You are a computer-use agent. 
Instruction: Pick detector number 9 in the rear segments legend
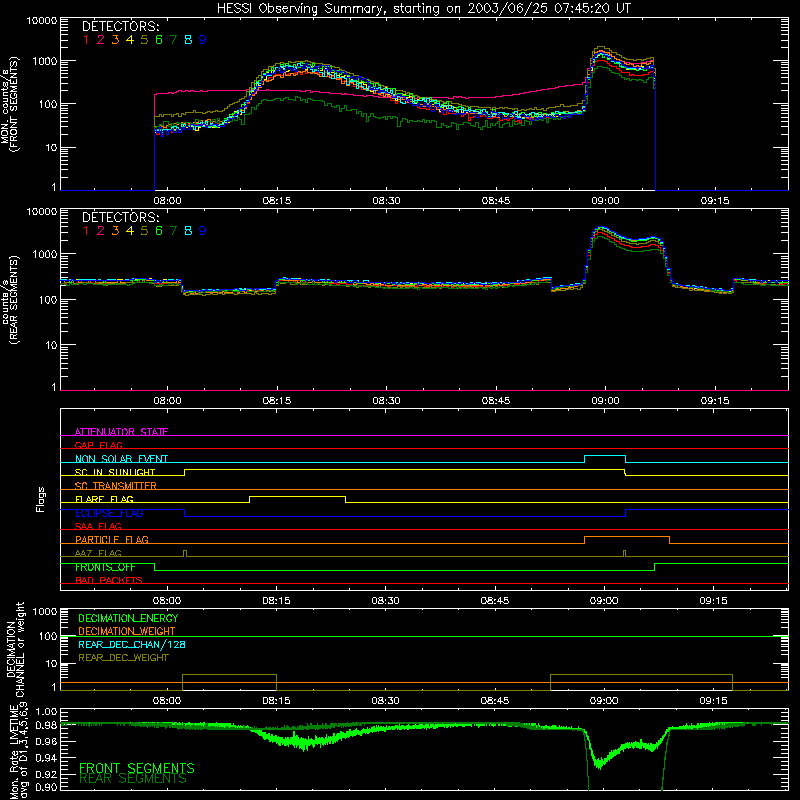pos(203,231)
